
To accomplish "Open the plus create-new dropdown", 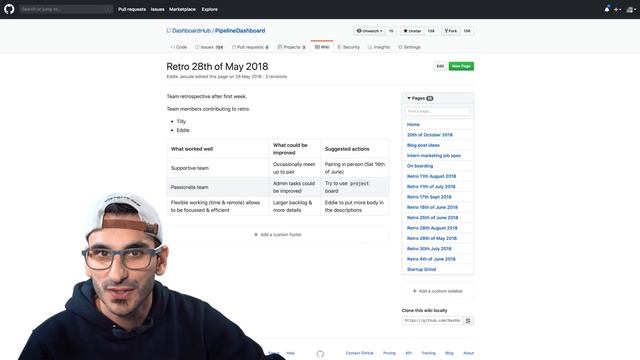I will 618,9.
